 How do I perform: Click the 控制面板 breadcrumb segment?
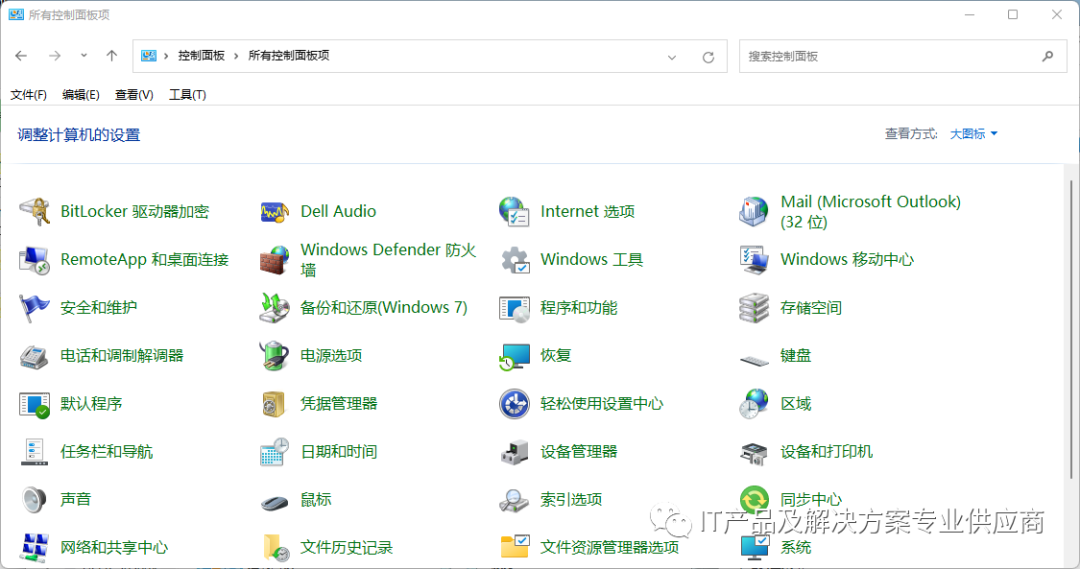pyautogui.click(x=201, y=56)
